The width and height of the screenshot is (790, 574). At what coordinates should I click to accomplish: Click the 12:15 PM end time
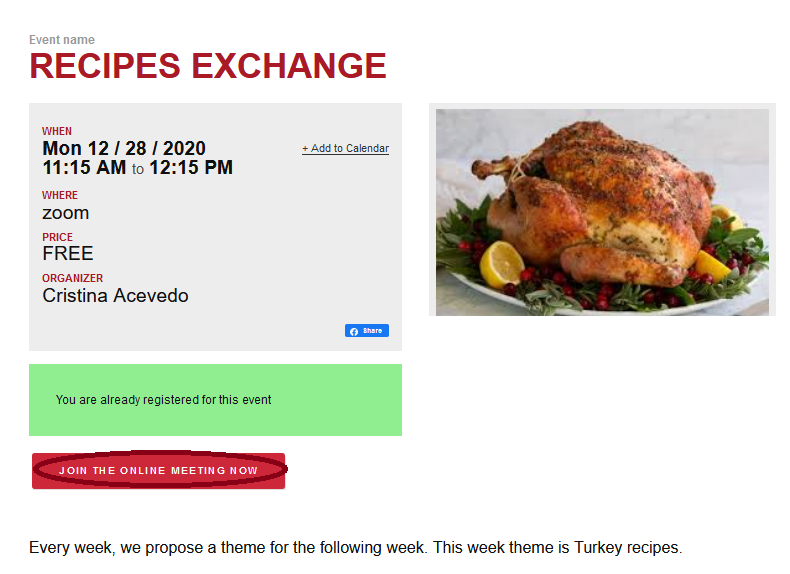coord(191,167)
